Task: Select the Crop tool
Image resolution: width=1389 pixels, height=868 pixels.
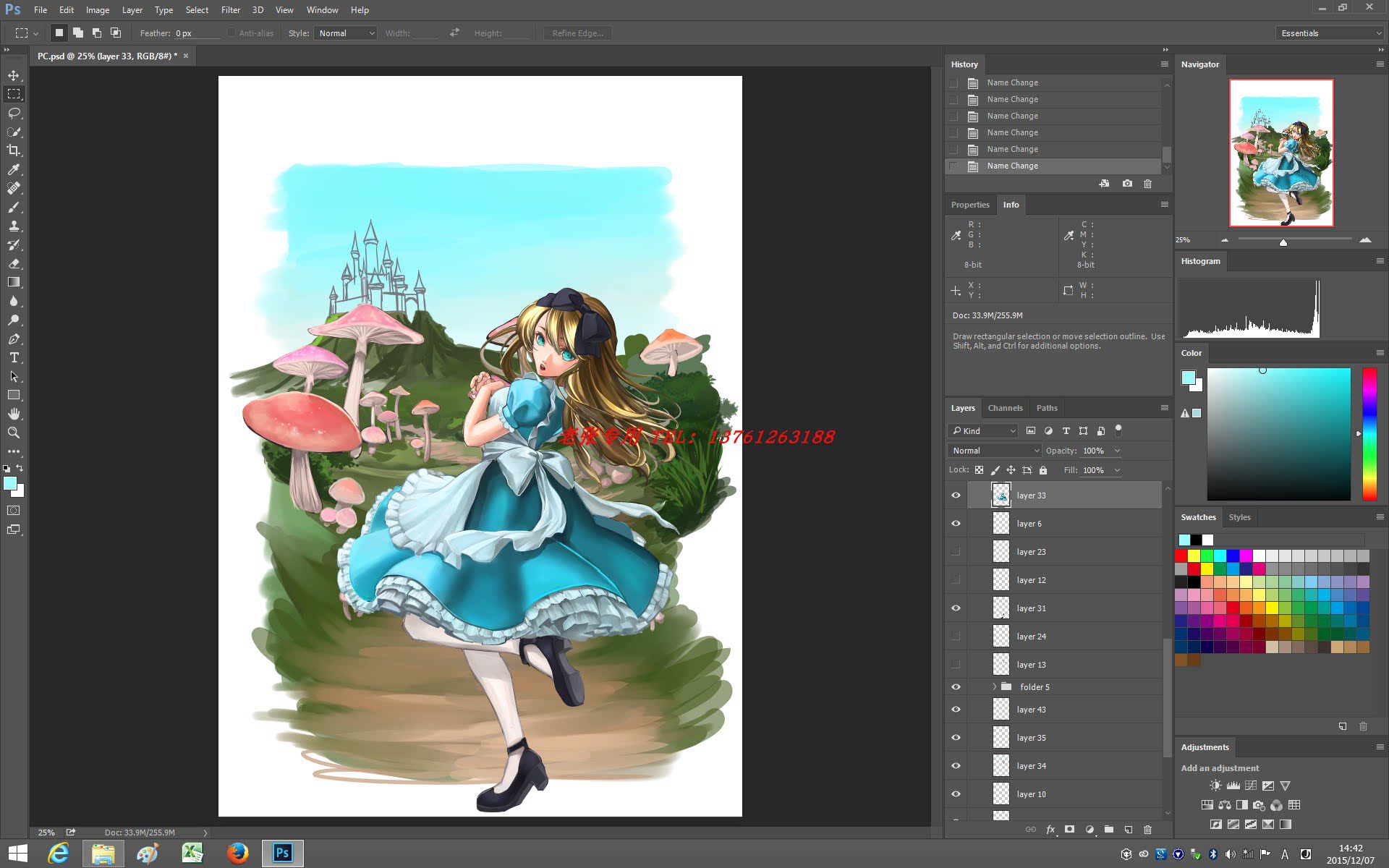Action: coord(14,150)
